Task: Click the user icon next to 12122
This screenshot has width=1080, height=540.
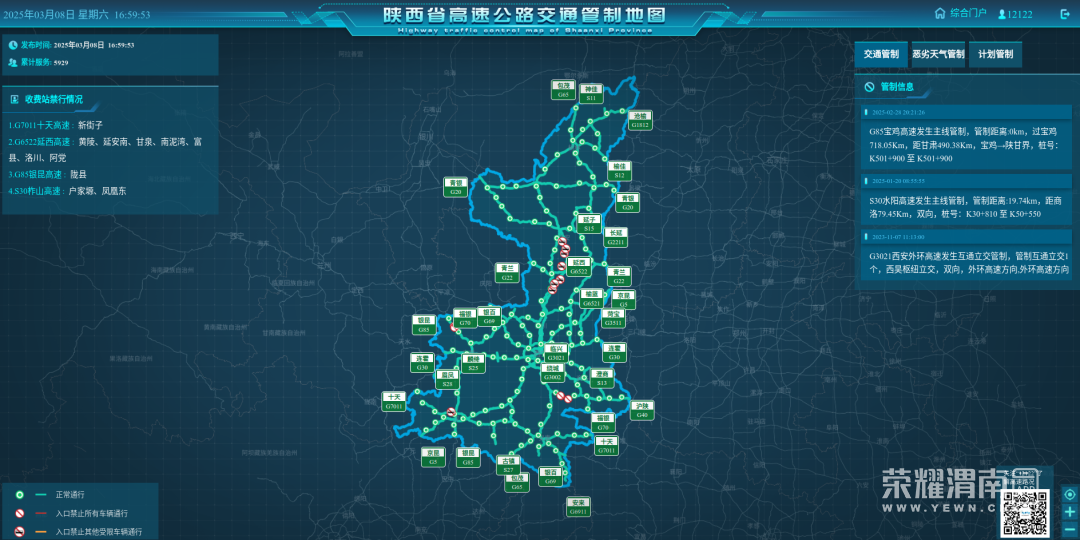Action: (1002, 14)
